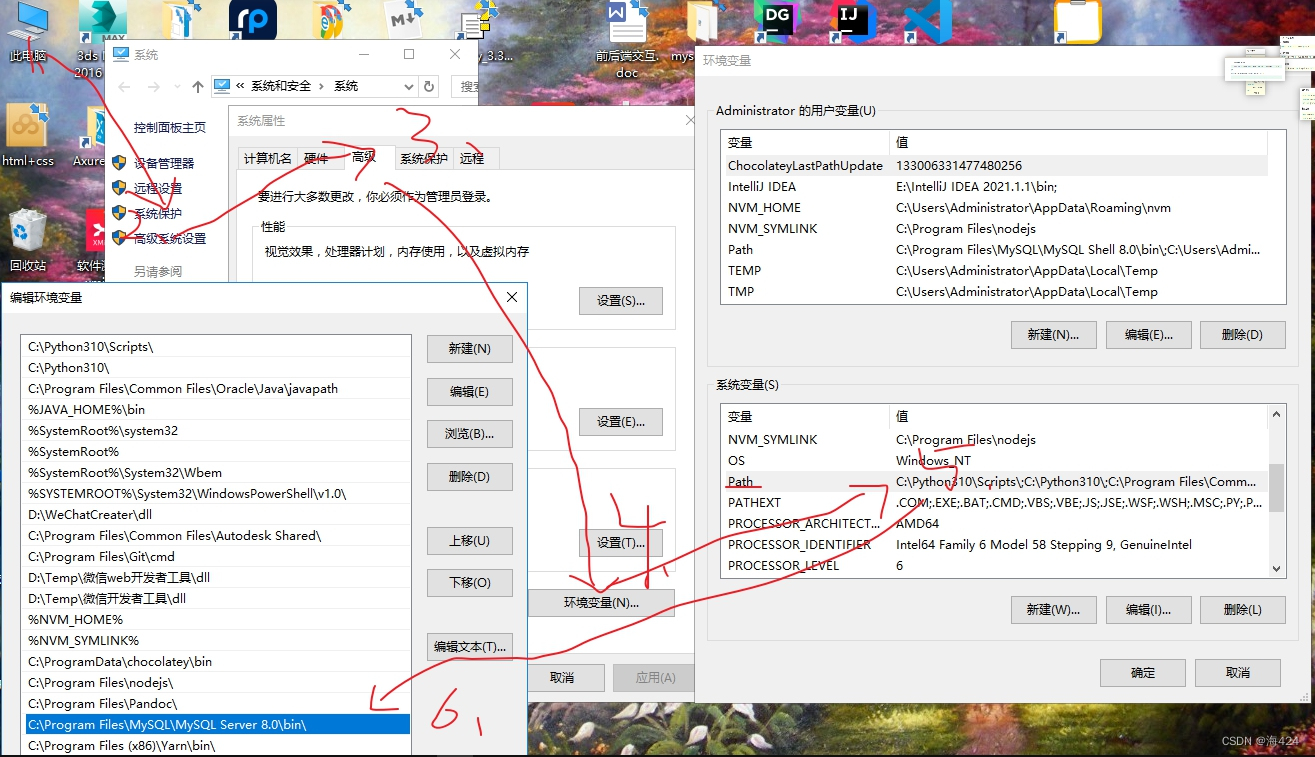Open the 回收站 recycle bin icon
The image size is (1315, 757).
pos(28,240)
